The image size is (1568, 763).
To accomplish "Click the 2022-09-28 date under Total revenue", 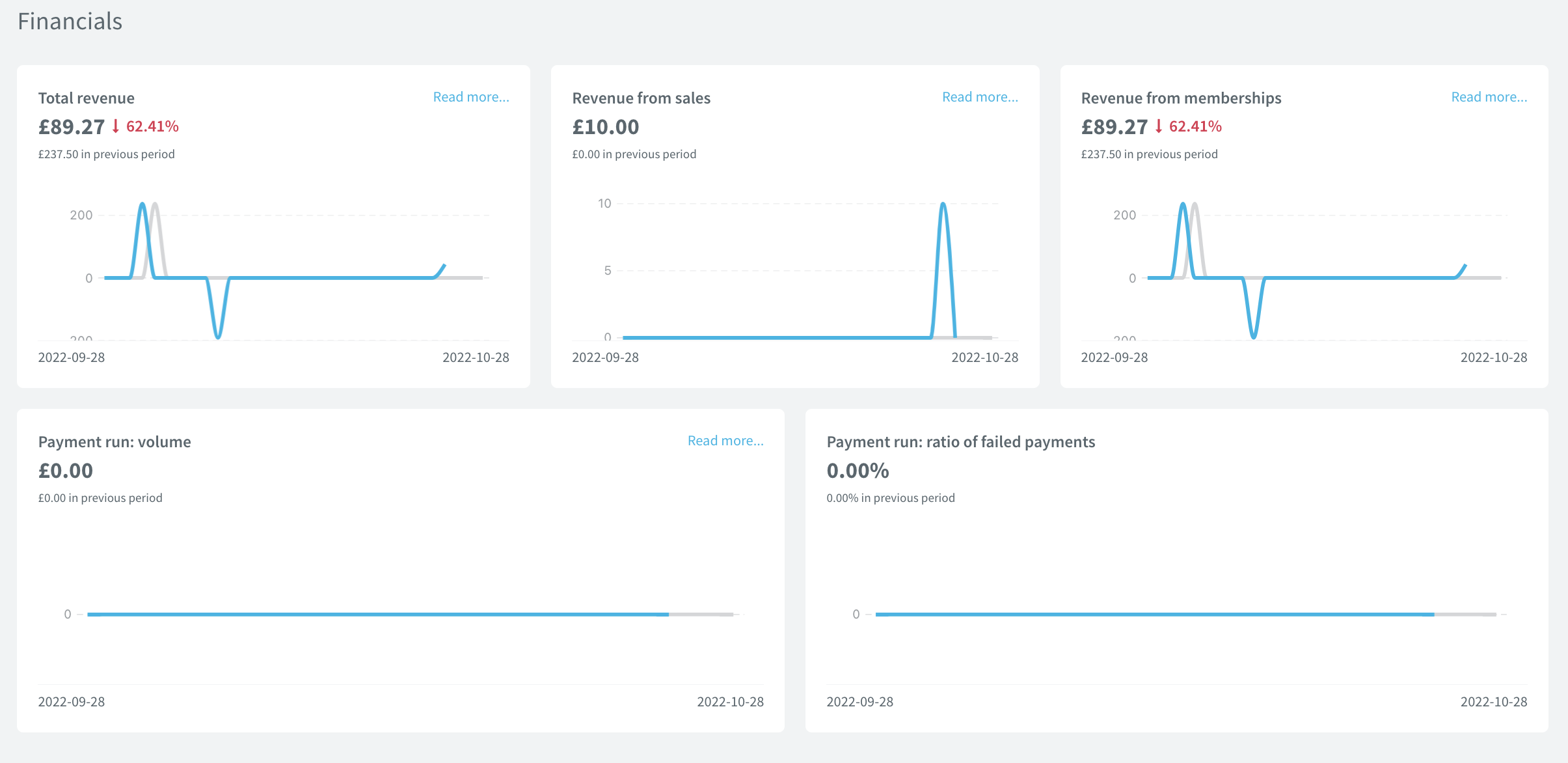I will tap(72, 357).
